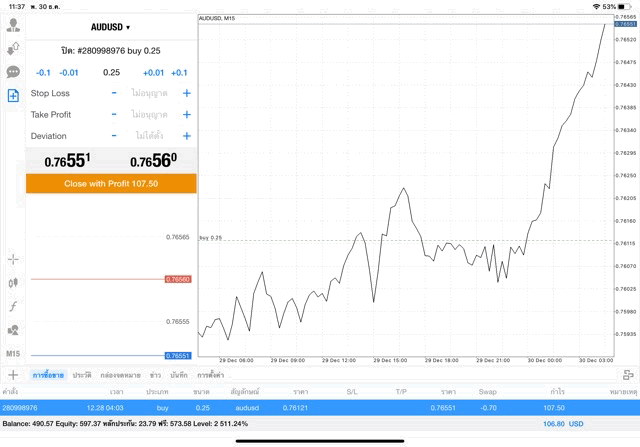Increase Stop Loss with plus
Screen dimensions: 640x447
tap(187, 93)
